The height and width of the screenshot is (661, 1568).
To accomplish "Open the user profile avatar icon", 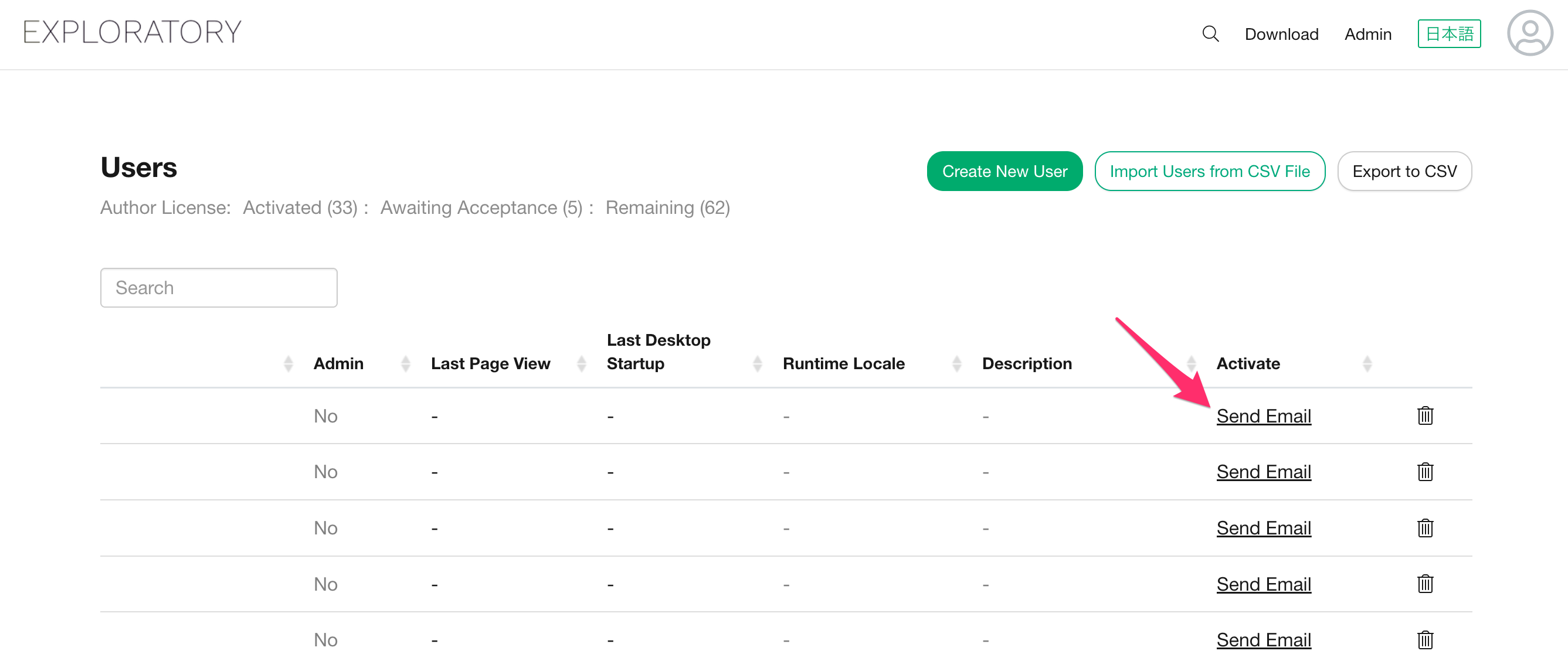I will (x=1529, y=33).
